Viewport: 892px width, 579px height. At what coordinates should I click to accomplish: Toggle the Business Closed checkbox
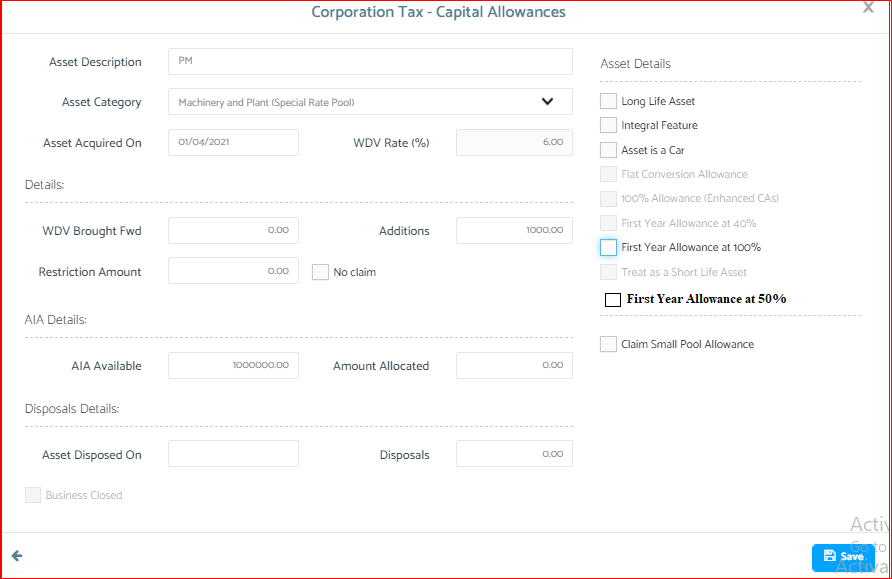pyautogui.click(x=33, y=495)
